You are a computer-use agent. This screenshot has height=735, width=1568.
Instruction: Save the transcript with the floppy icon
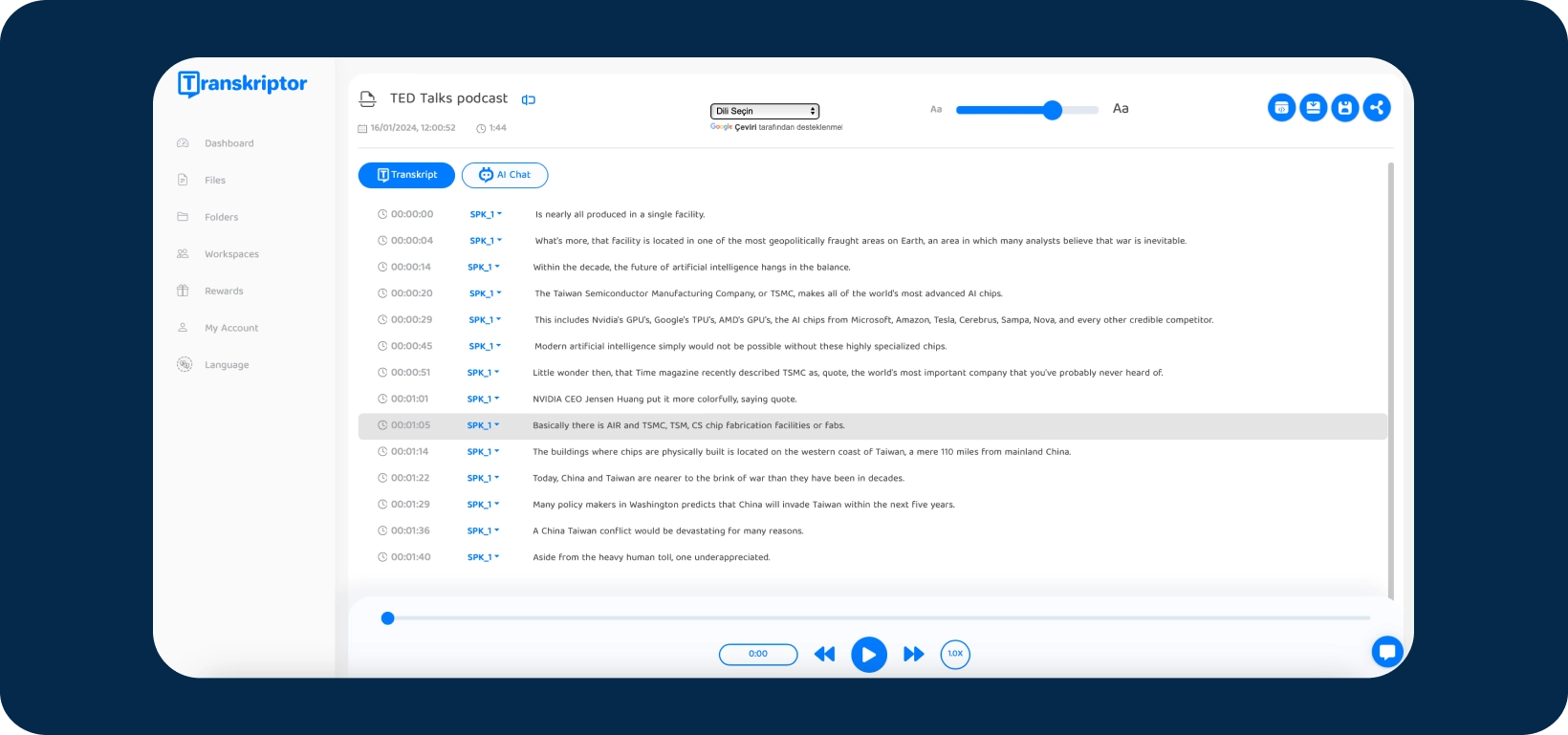pyautogui.click(x=1345, y=108)
